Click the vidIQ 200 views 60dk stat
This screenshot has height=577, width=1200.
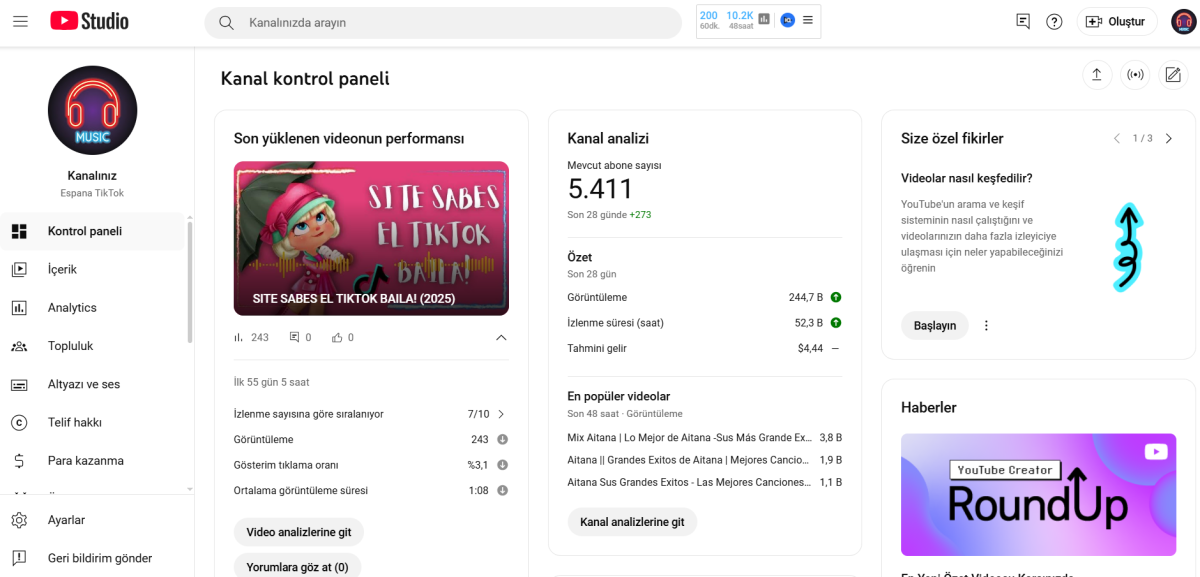709,20
